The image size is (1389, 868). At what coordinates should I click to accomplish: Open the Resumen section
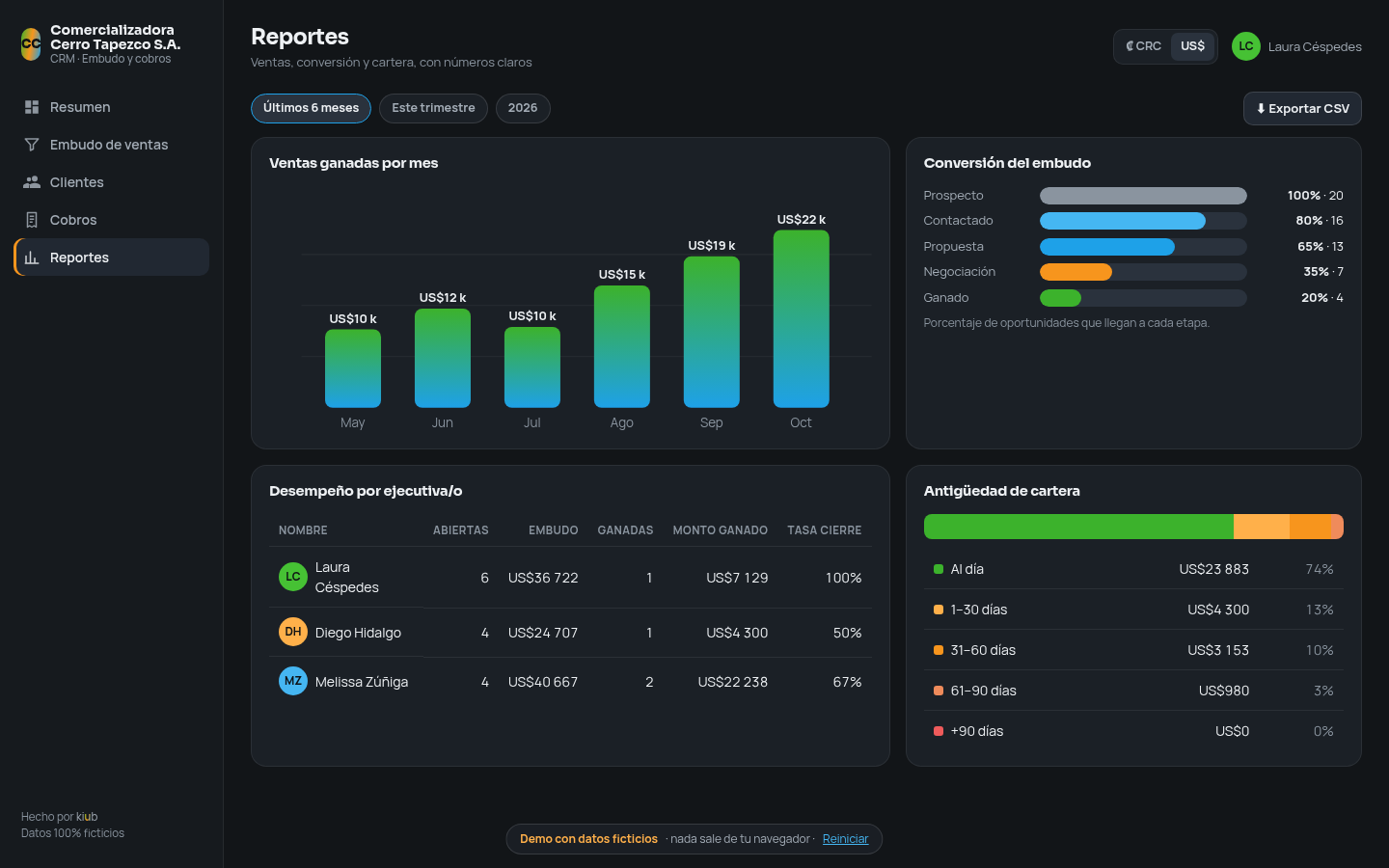[112, 107]
